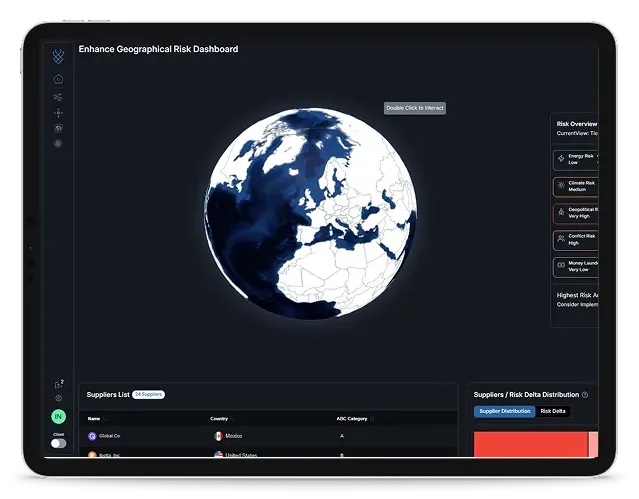Open the distribution help question-mark icon
The image size is (639, 499).
coord(585,395)
